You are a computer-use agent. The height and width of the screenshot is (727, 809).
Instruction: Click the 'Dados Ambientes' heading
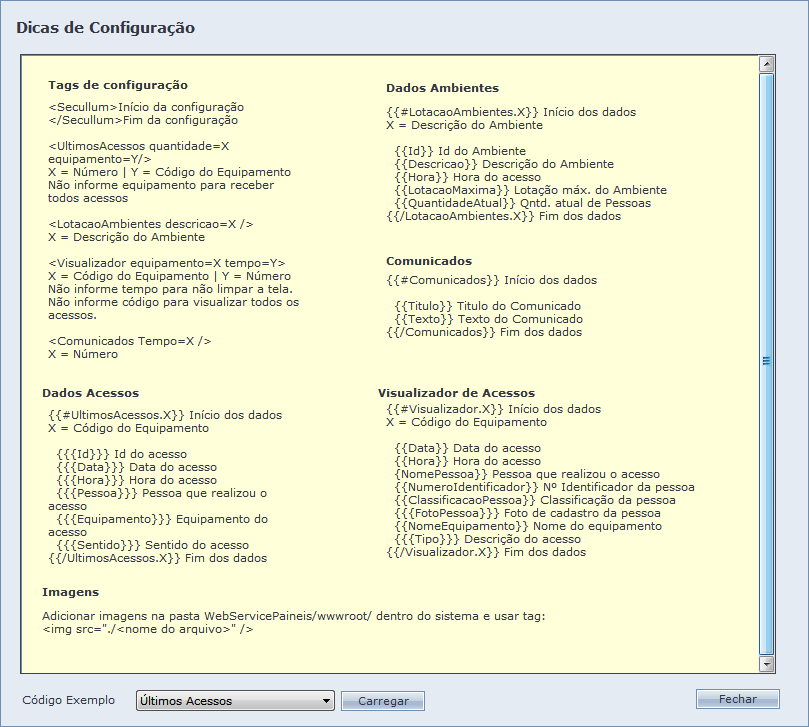[442, 88]
